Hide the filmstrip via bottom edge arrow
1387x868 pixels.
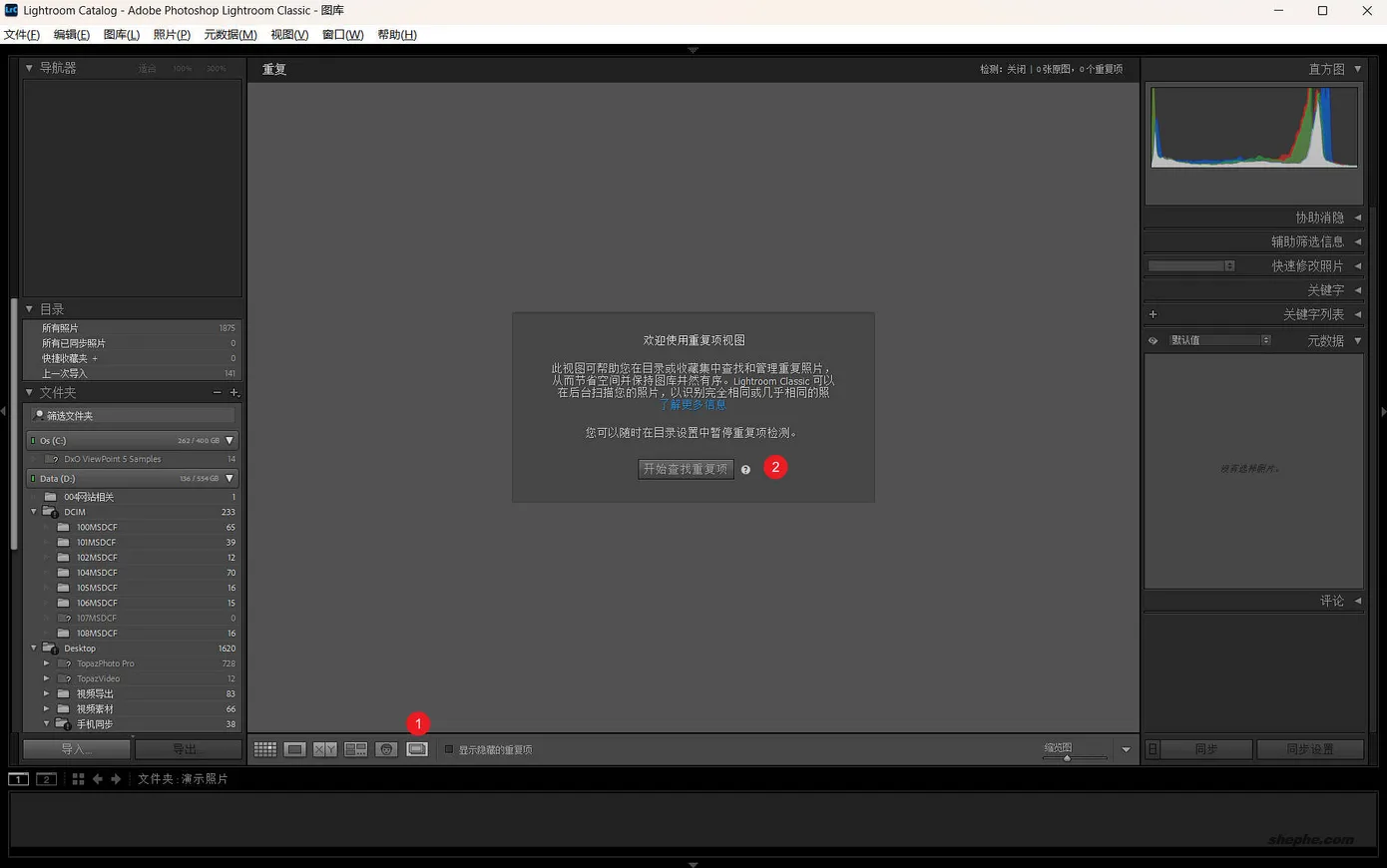click(x=693, y=864)
